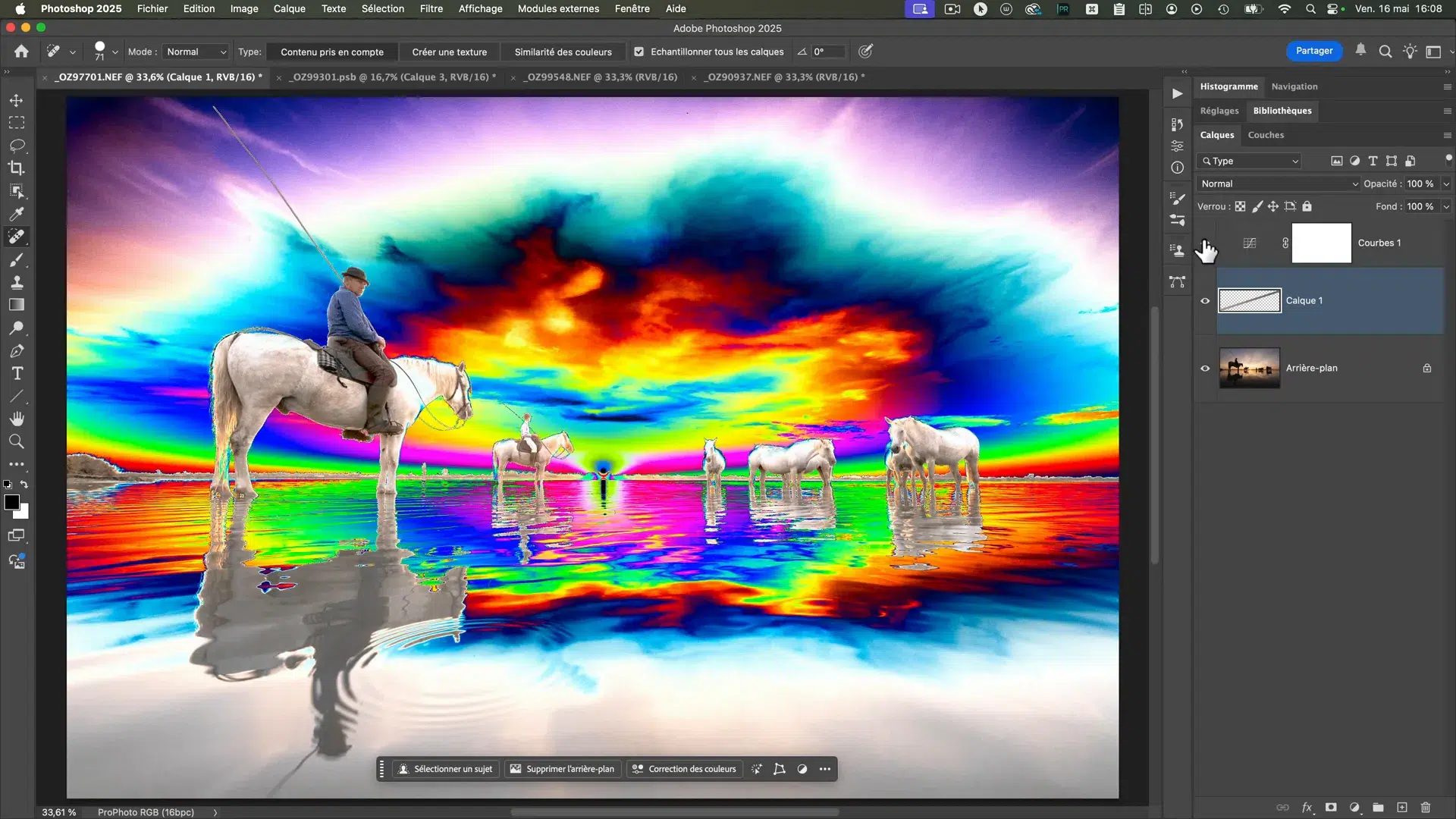Add a layer mask using bottom icon
The width and height of the screenshot is (1456, 819).
tap(1331, 808)
